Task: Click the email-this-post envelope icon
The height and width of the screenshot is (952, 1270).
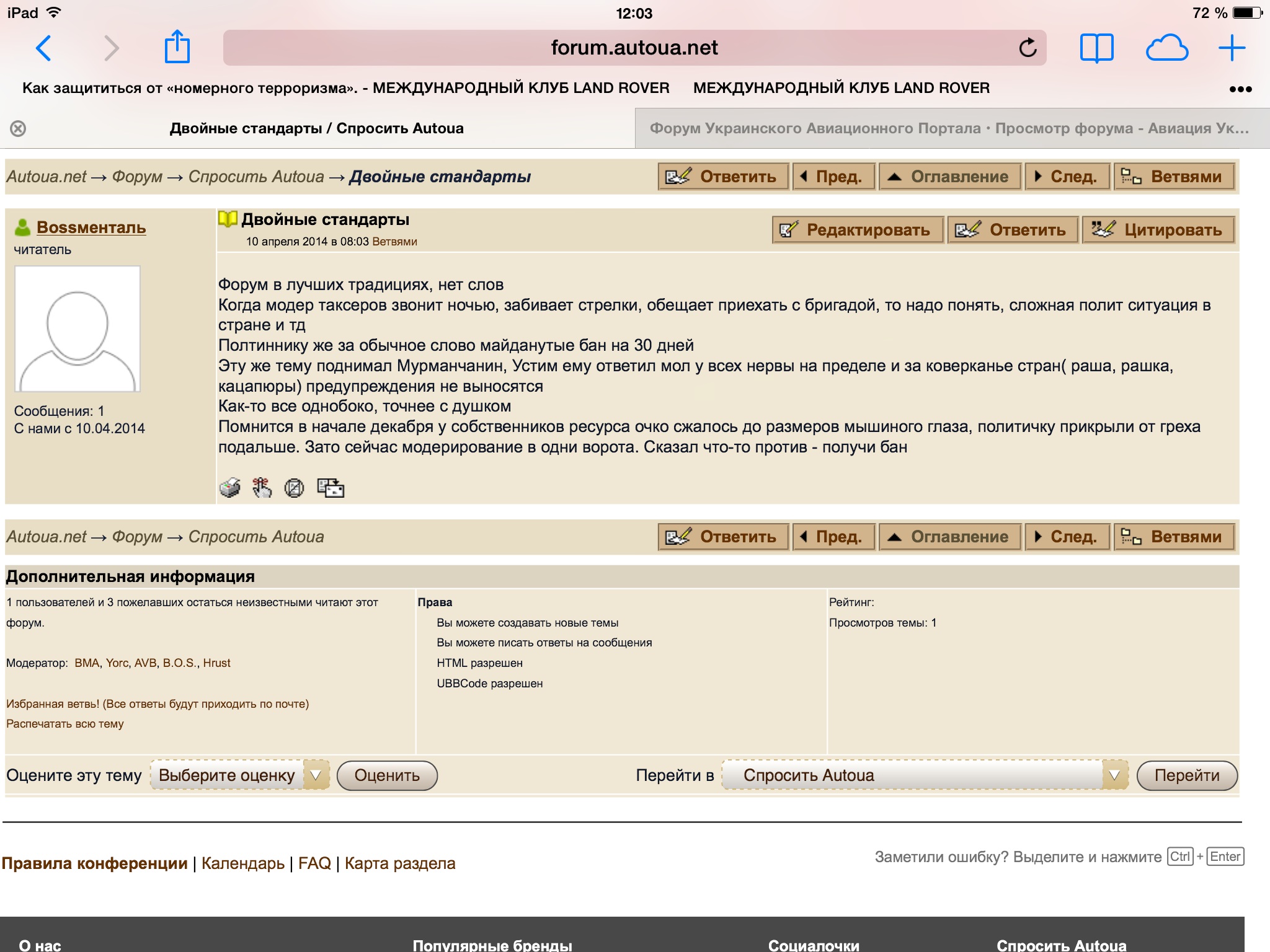Action: pos(331,488)
